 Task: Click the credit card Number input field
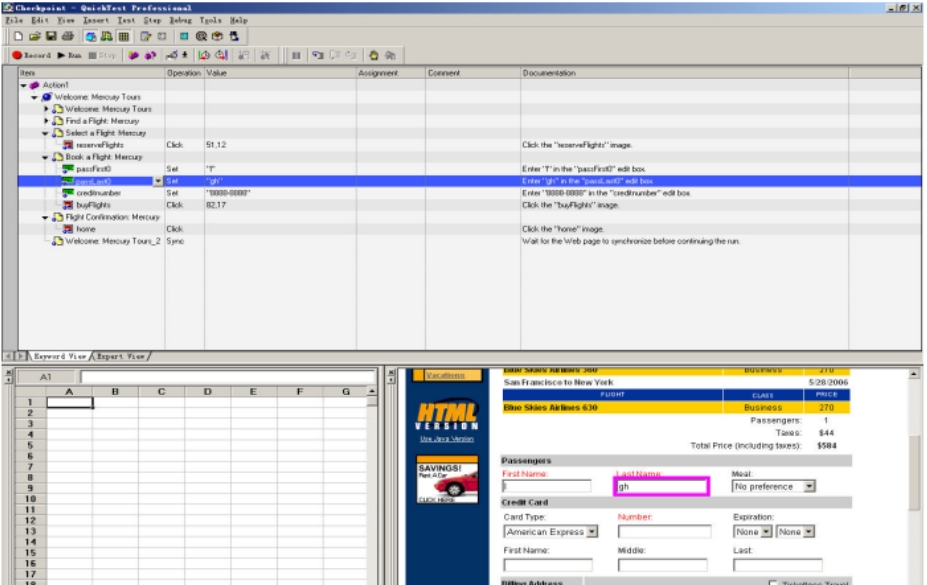665,532
